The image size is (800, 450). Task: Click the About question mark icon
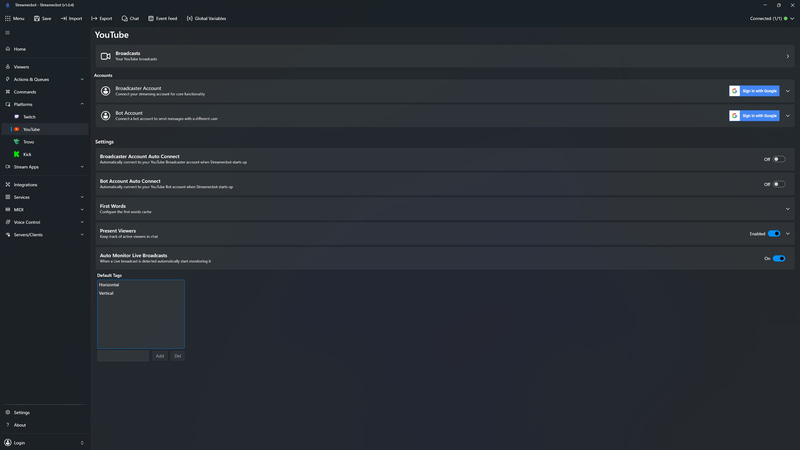pos(8,425)
